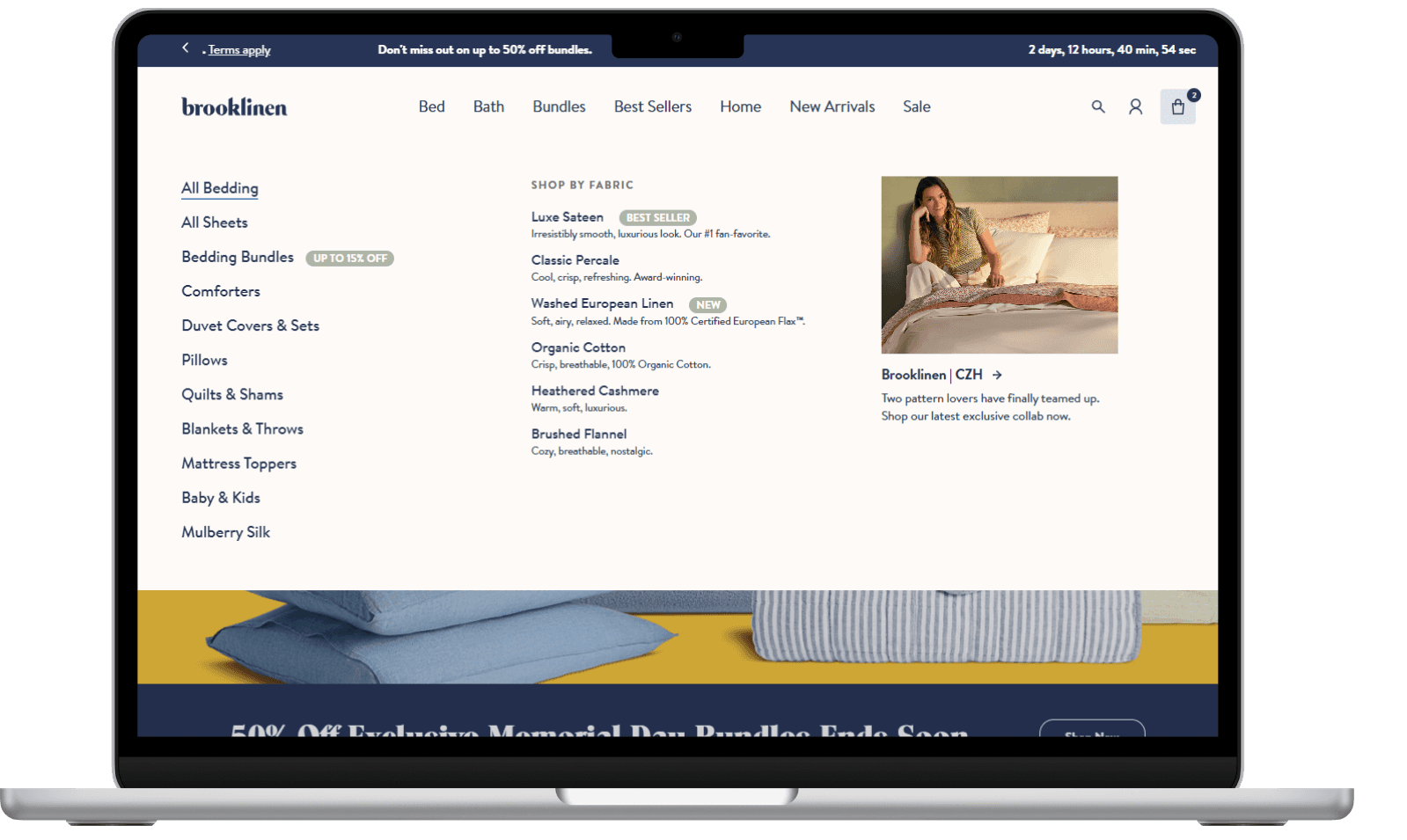This screenshot has width=1407, height=840.
Task: Open Blankets & Throws
Action: [243, 428]
